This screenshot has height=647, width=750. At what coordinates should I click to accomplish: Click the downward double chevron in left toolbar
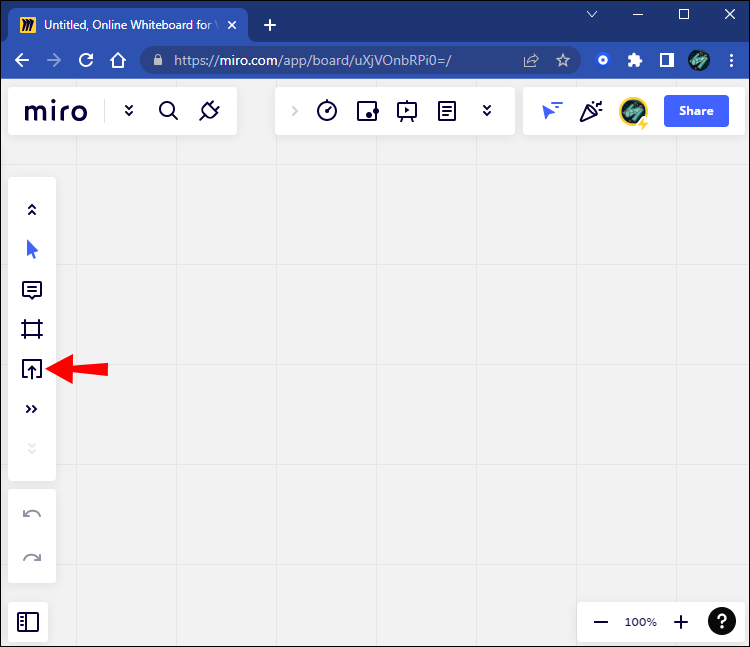32,448
